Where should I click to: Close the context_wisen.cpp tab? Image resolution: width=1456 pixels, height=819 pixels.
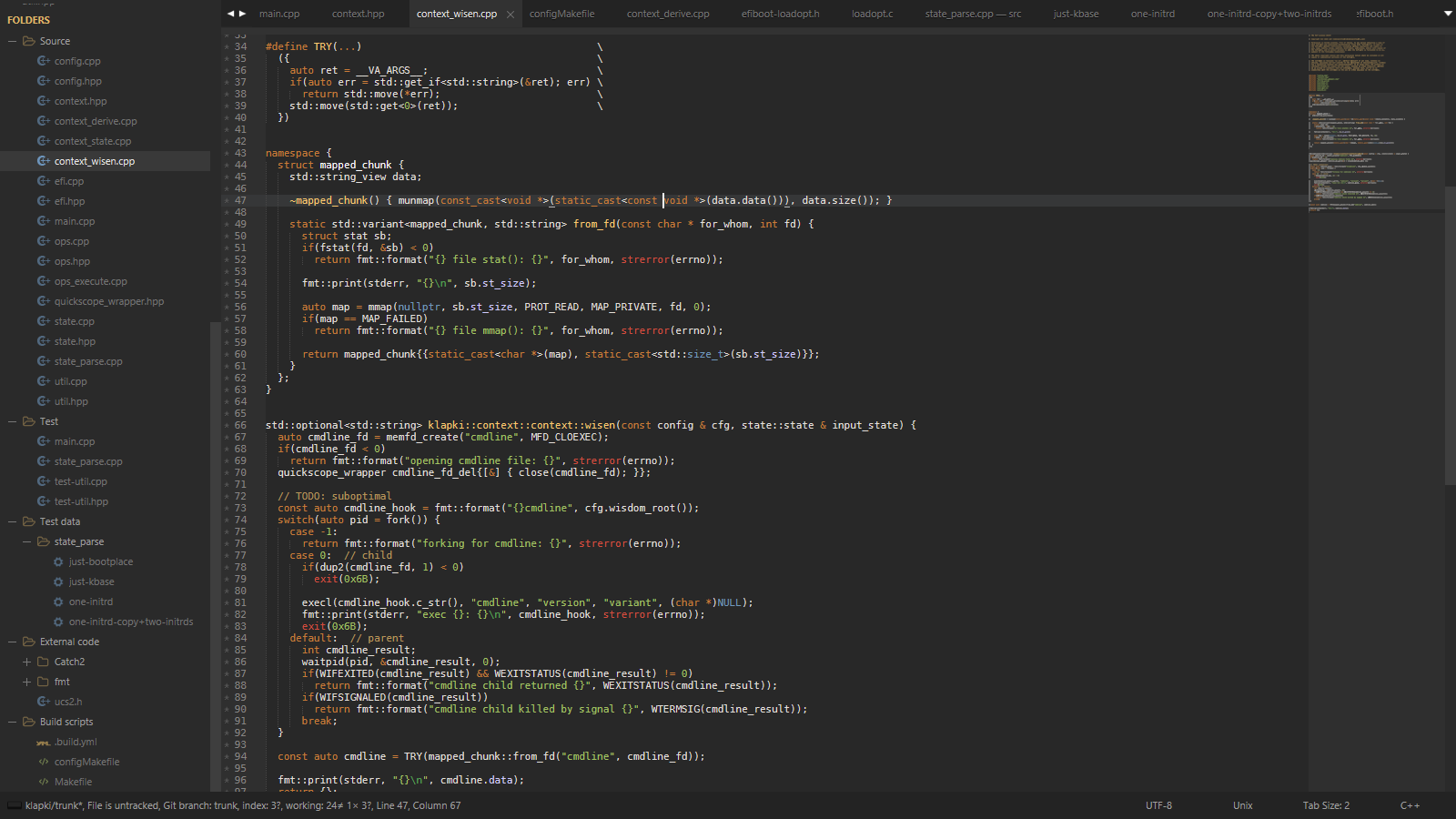click(511, 15)
